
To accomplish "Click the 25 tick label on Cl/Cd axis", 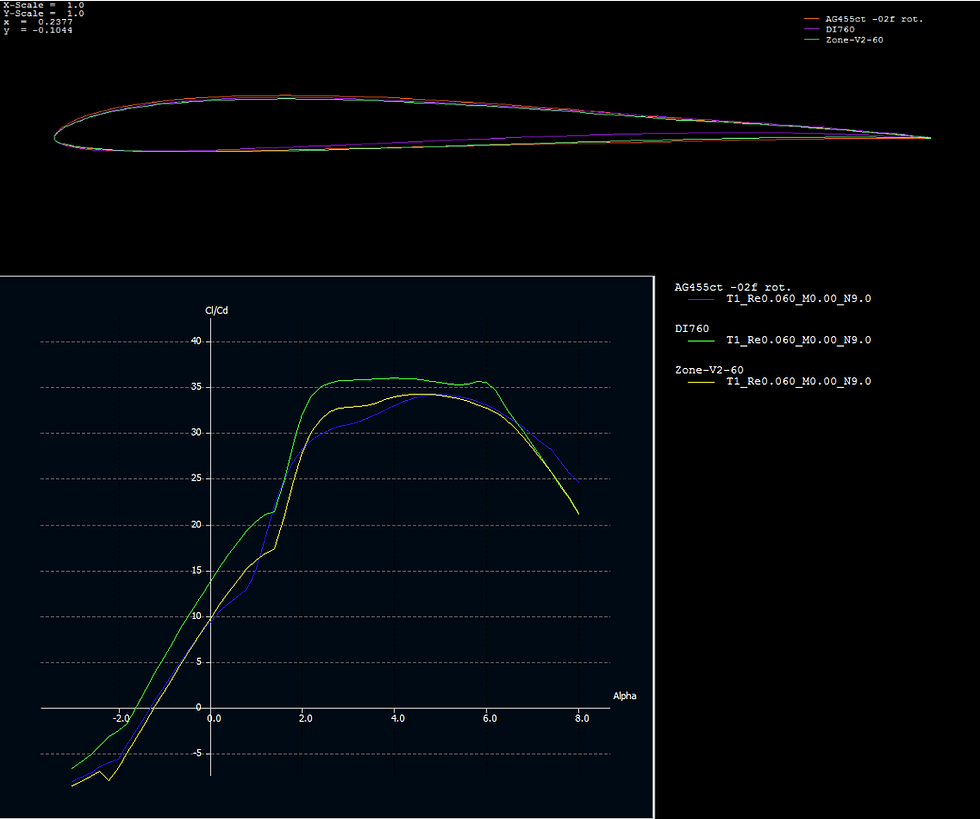I will (197, 479).
